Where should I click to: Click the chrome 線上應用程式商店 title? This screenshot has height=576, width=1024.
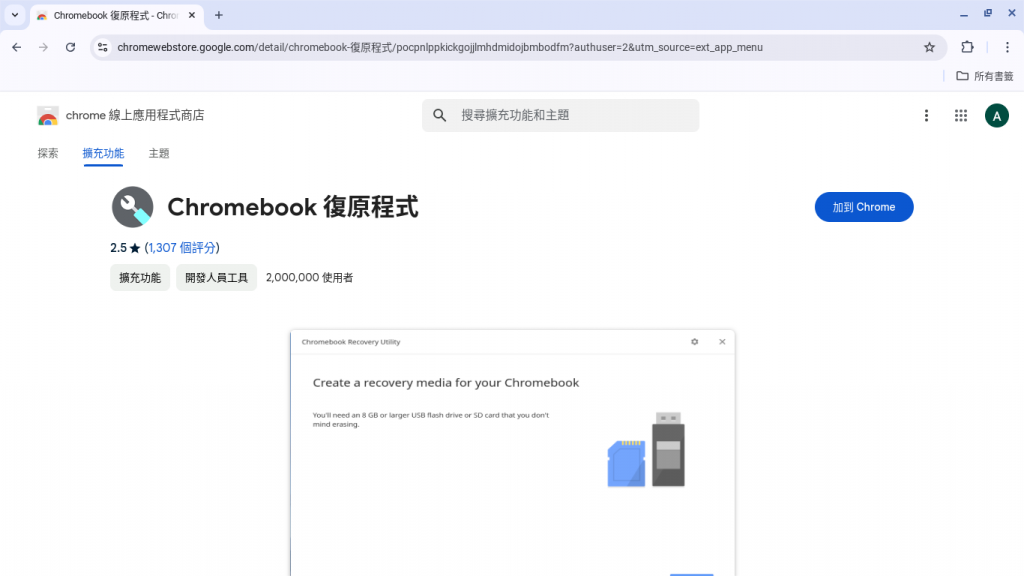point(135,116)
